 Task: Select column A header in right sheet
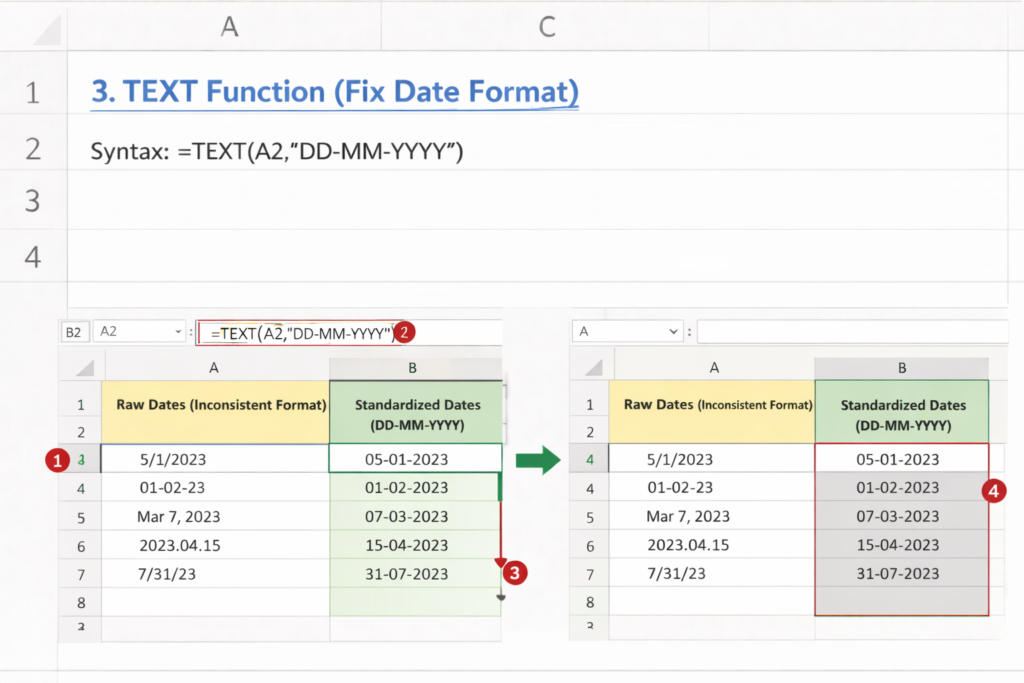pyautogui.click(x=714, y=368)
